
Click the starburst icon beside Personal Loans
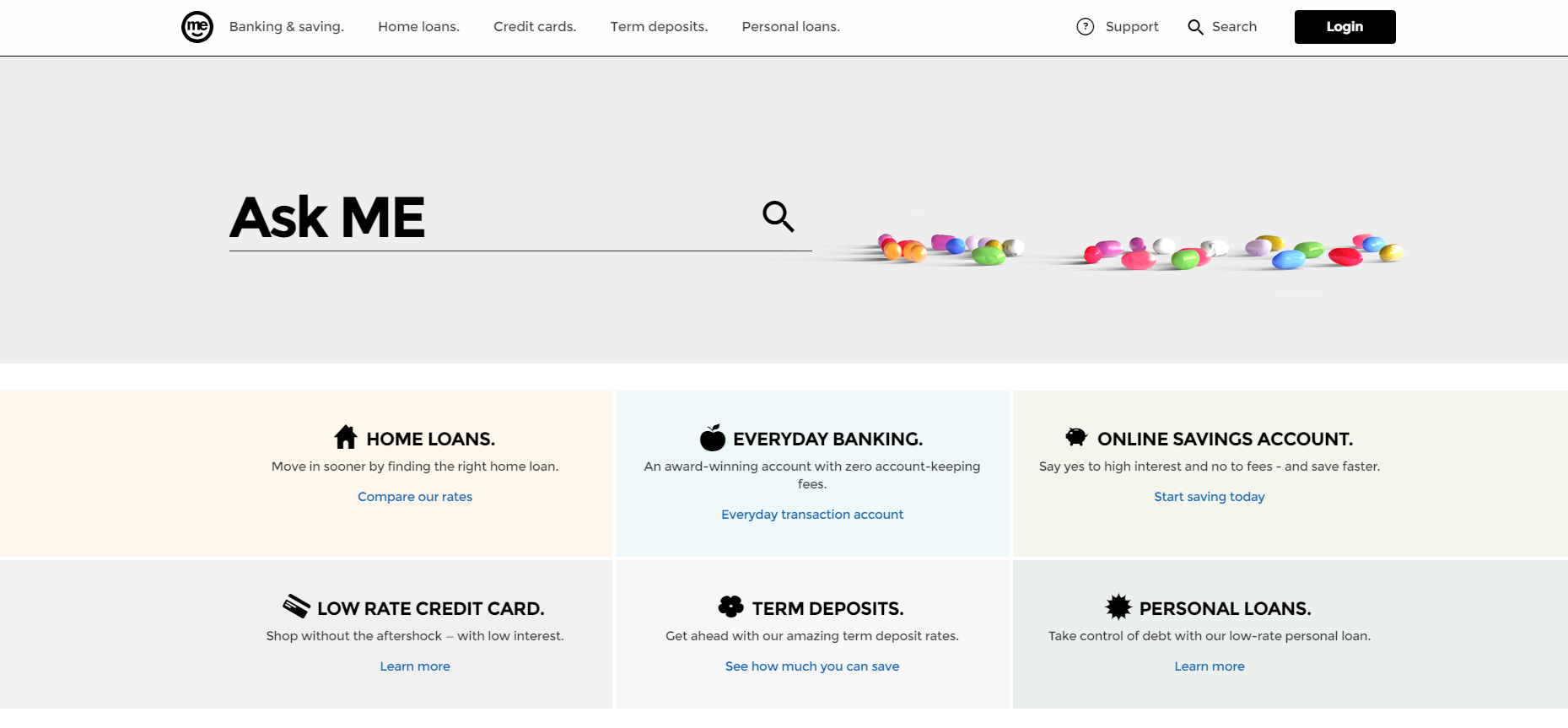coord(1118,607)
